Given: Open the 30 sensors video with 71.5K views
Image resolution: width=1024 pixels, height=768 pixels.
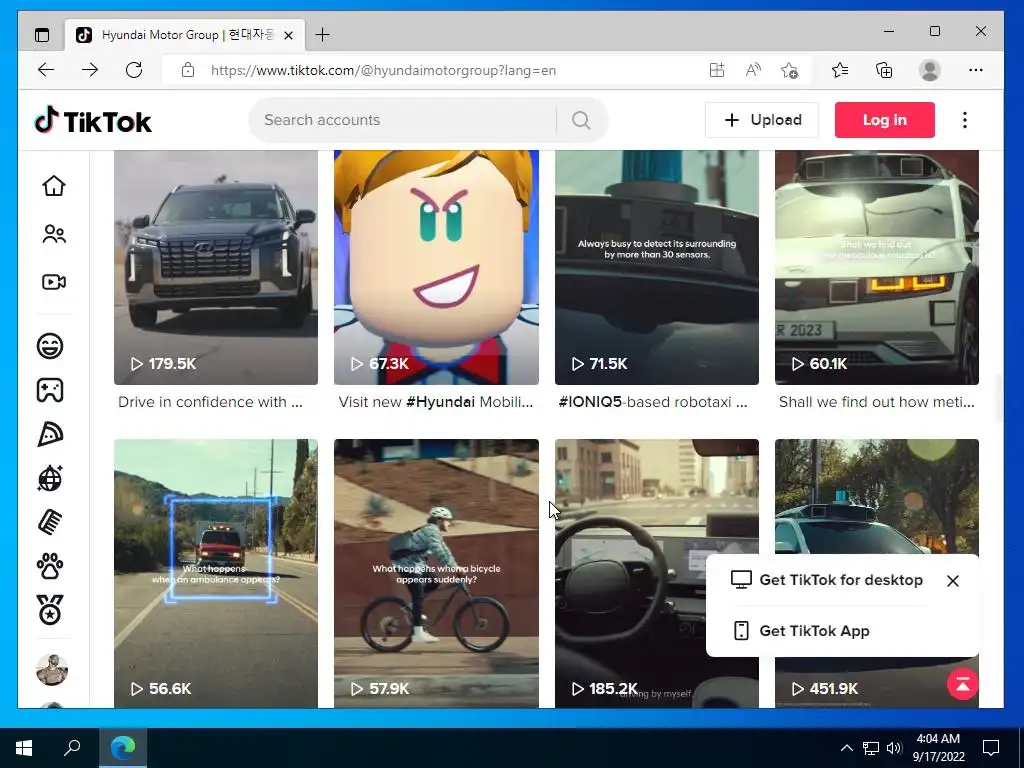Looking at the screenshot, I should (x=656, y=267).
